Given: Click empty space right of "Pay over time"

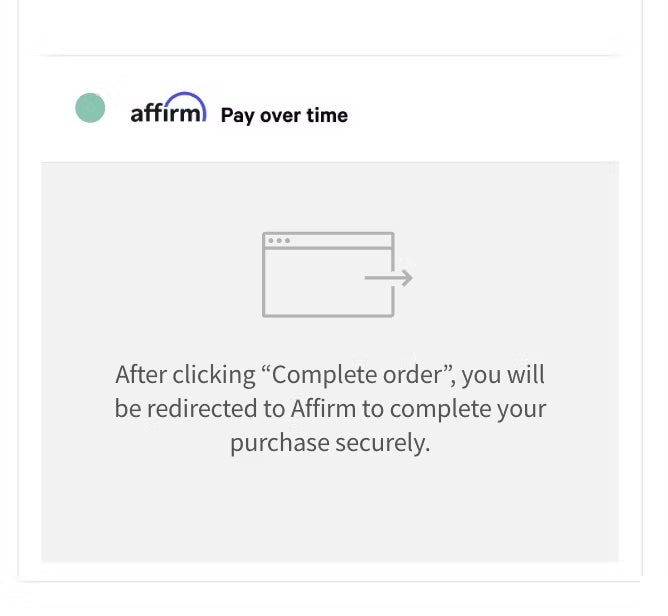Looking at the screenshot, I should (x=480, y=112).
